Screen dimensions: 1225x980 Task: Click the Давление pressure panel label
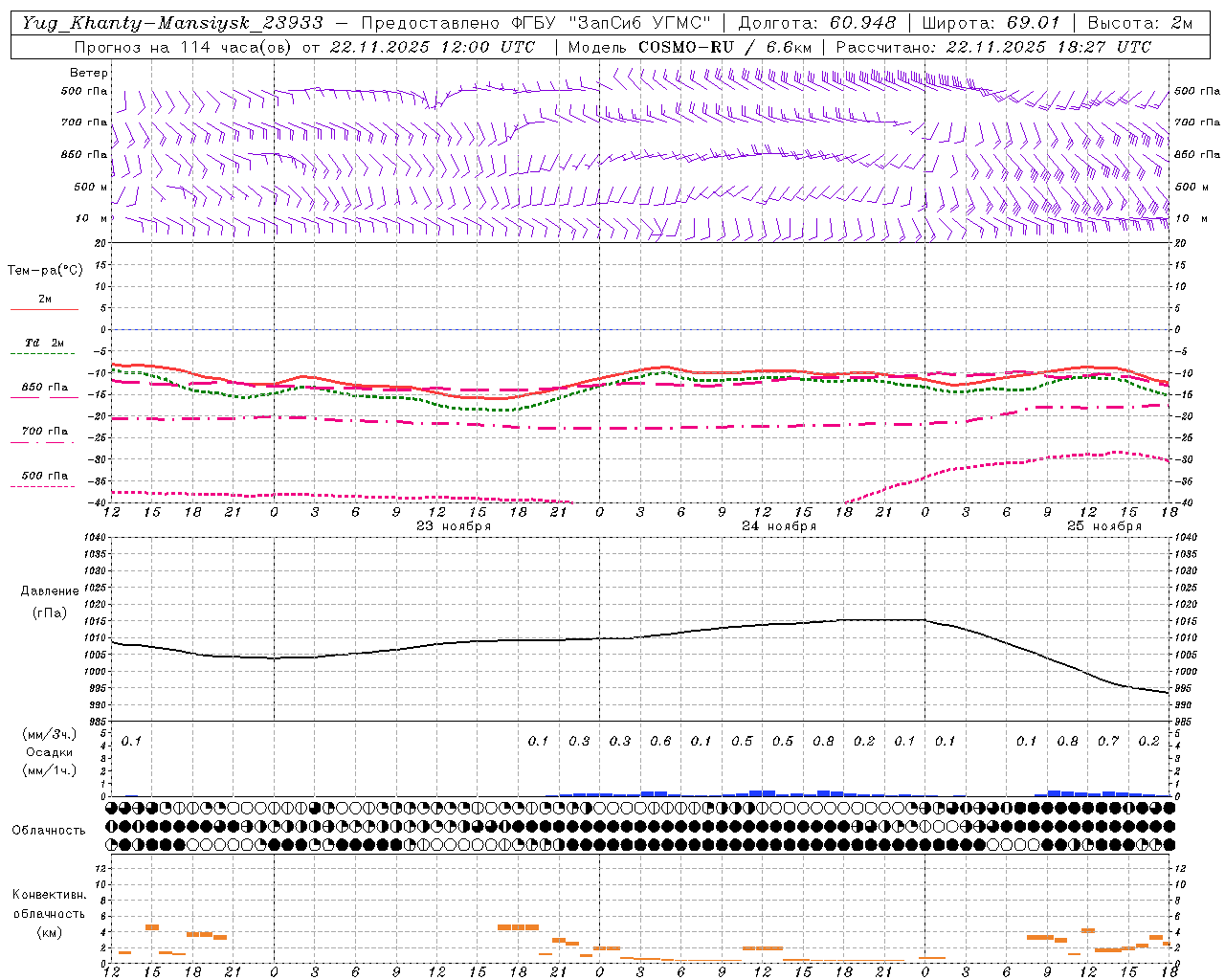tap(50, 591)
